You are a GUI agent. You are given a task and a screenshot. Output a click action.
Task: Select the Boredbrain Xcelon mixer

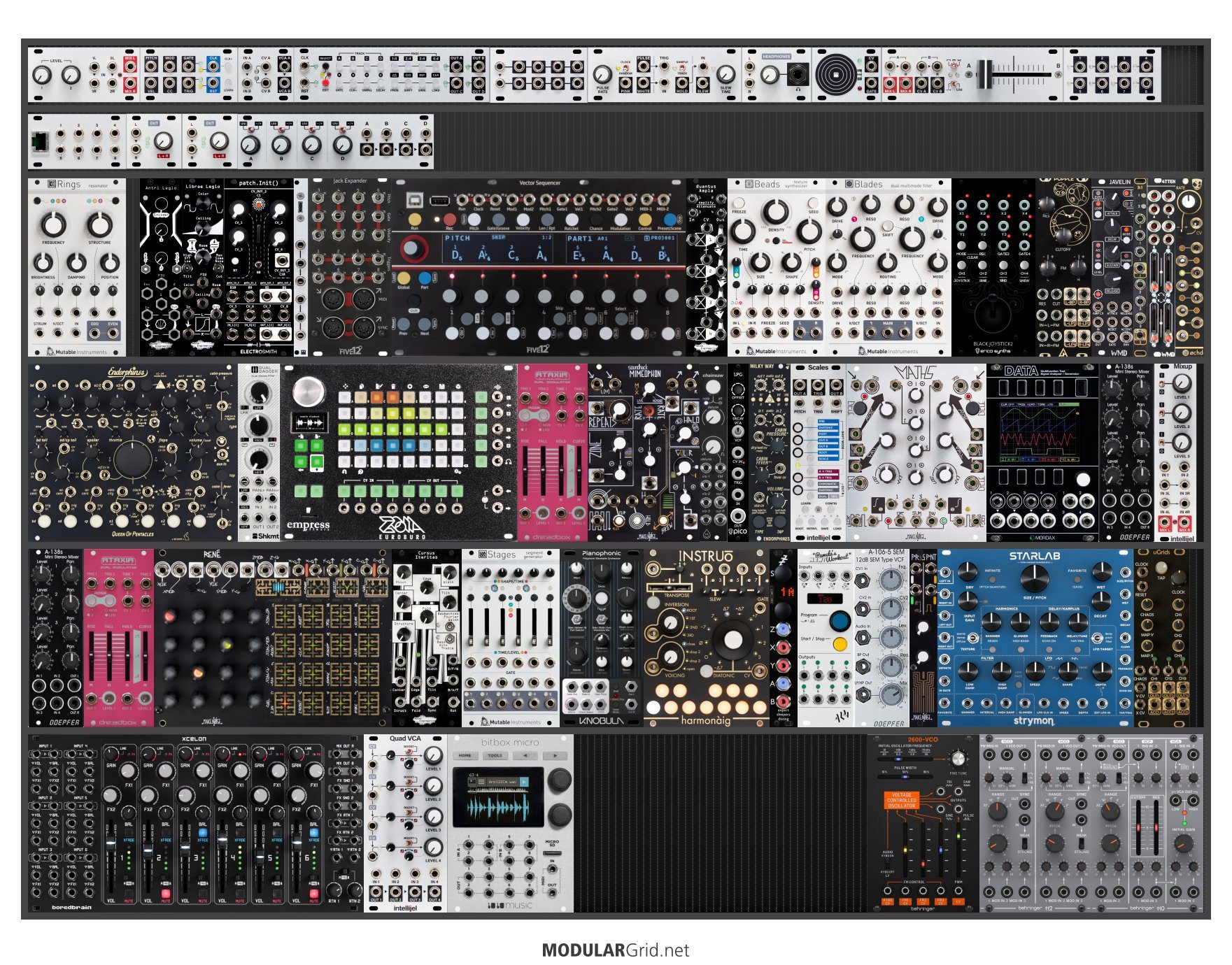(196, 823)
